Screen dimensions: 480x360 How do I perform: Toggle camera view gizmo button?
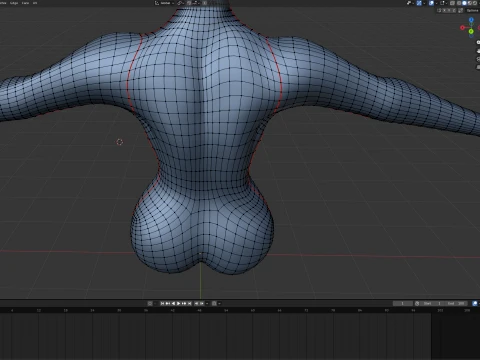(x=478, y=59)
